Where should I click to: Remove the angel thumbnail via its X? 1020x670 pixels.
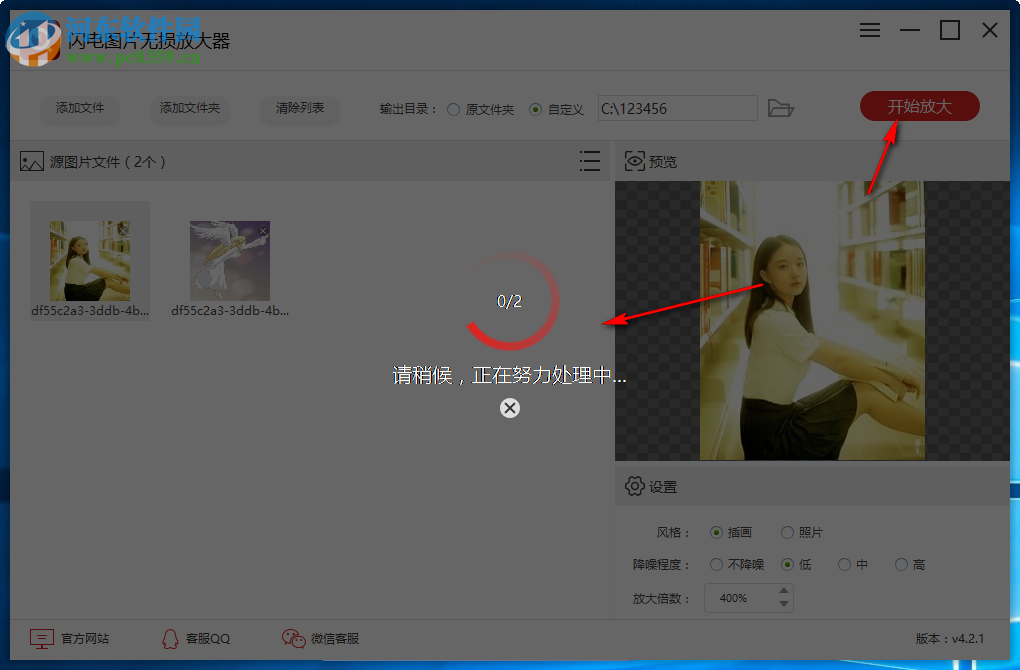click(x=263, y=230)
